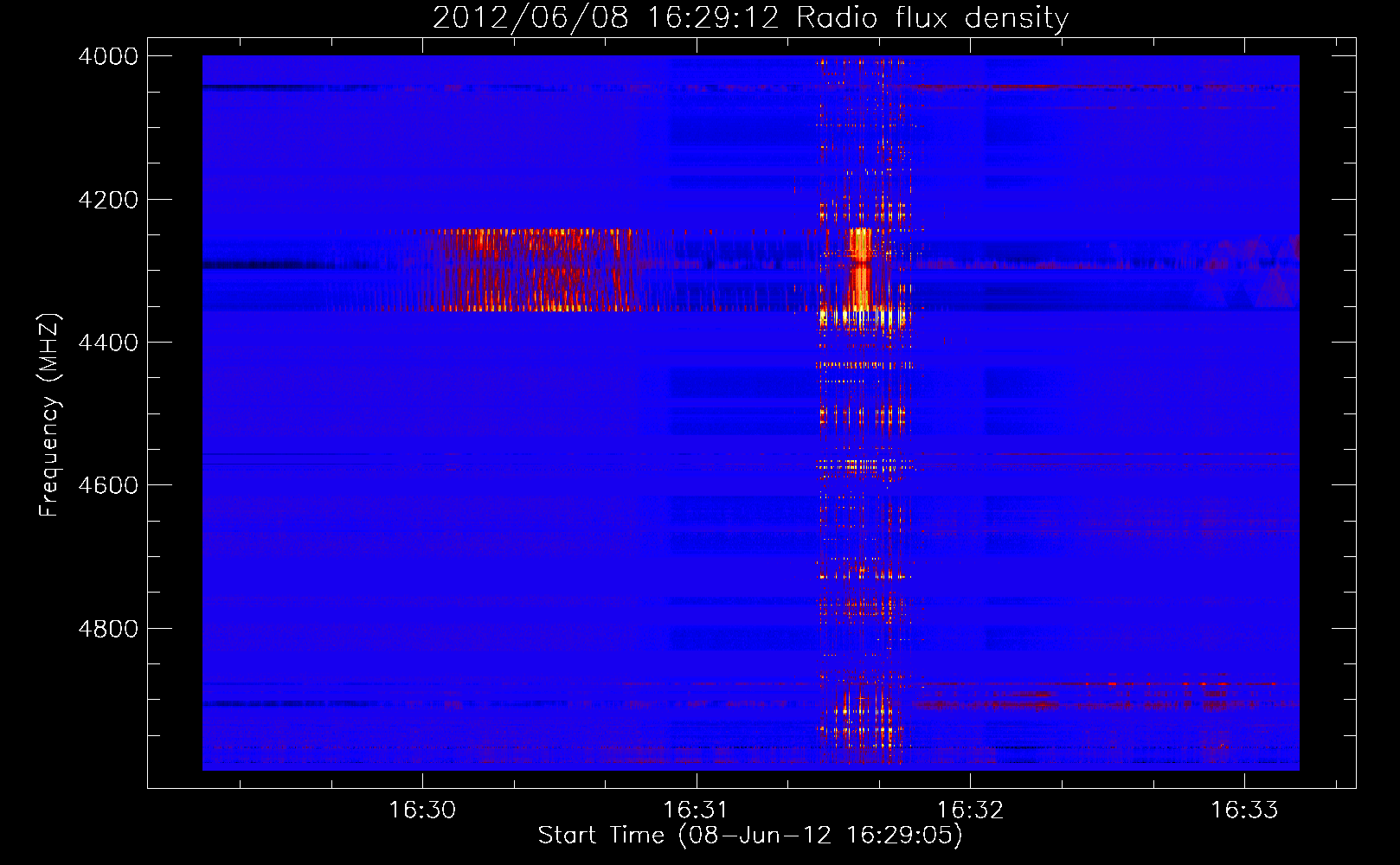Click the 4200 frequency tick label
This screenshot has width=1400, height=865.
click(108, 200)
